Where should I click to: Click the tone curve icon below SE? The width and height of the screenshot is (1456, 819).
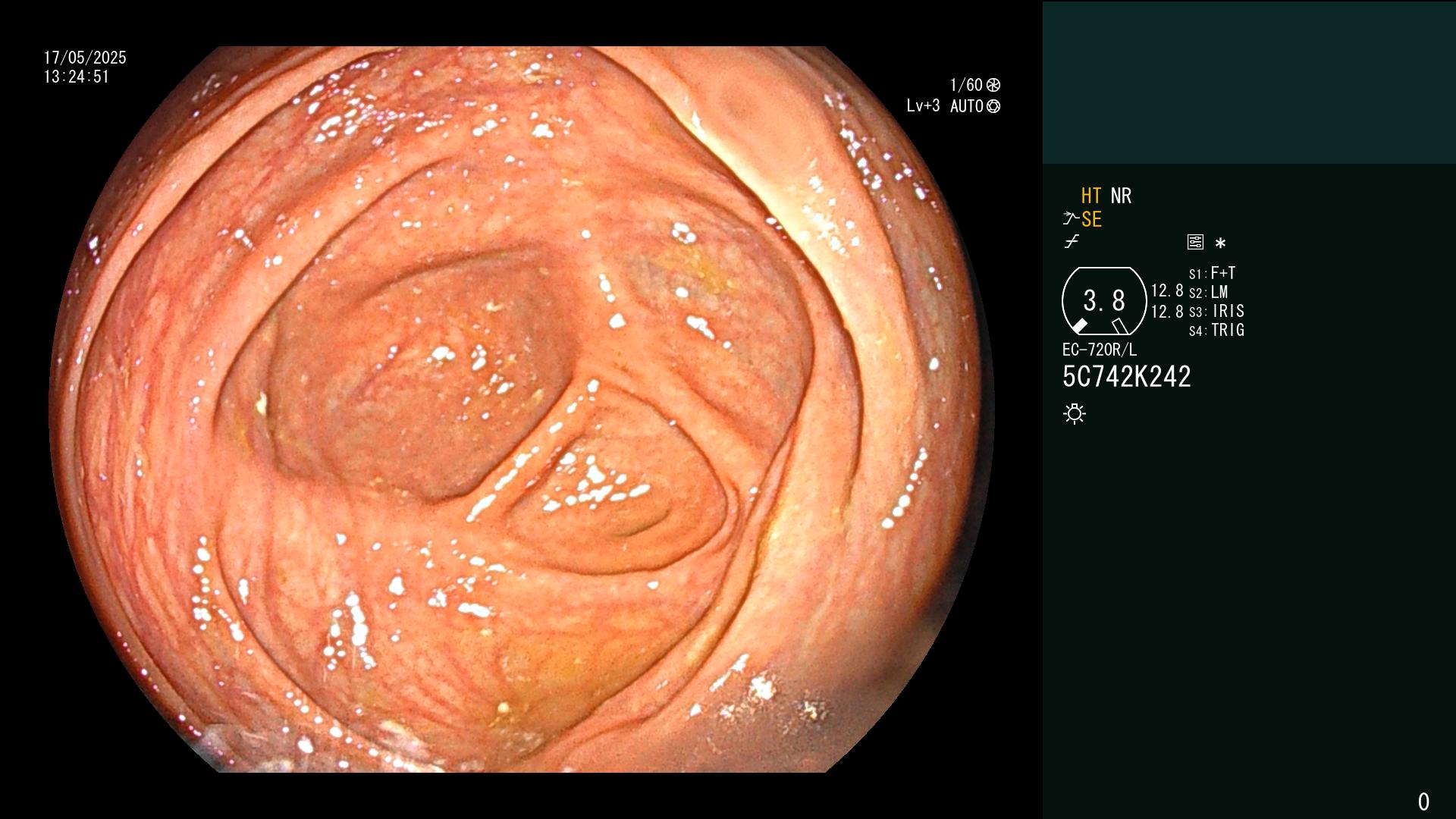(1072, 242)
